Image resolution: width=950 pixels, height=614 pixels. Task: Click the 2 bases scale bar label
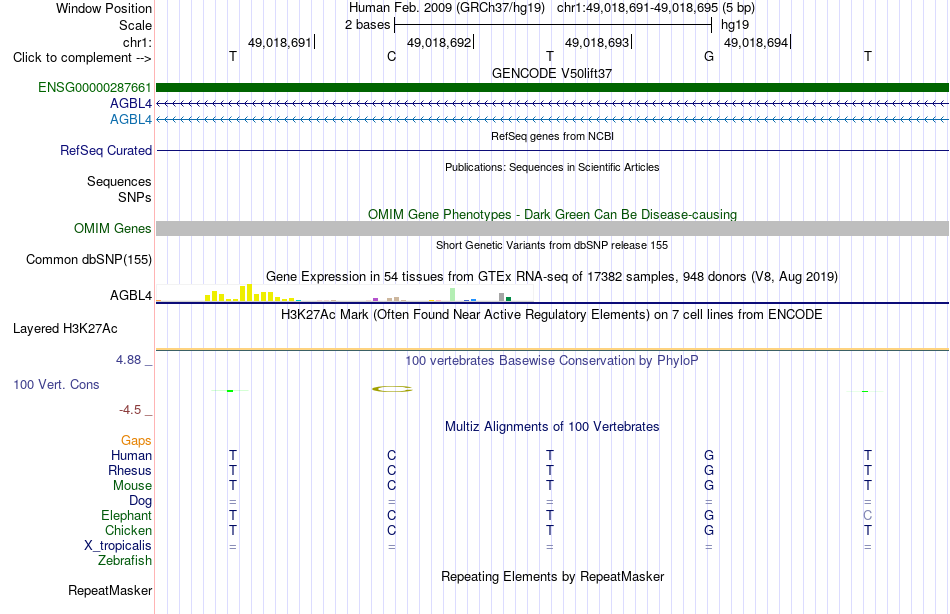coord(368,25)
